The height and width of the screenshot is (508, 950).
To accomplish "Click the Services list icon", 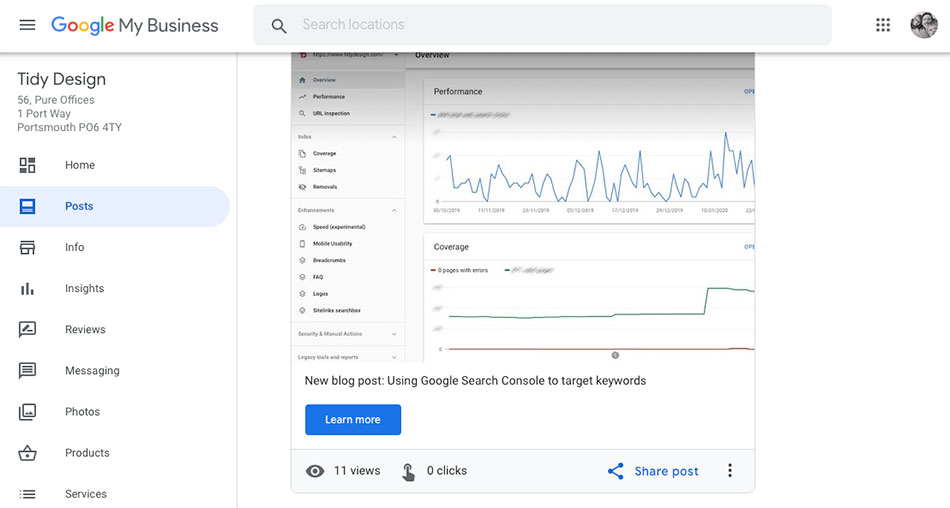I will click(27, 494).
